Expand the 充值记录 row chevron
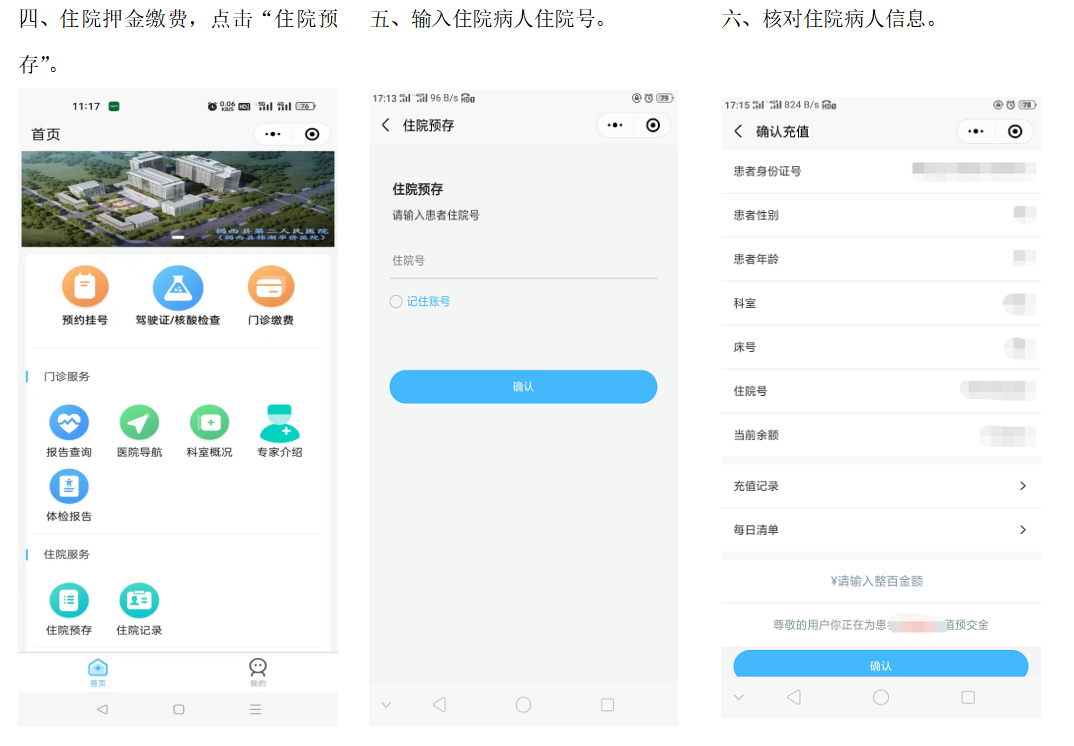The width and height of the screenshot is (1074, 746). click(x=1022, y=486)
